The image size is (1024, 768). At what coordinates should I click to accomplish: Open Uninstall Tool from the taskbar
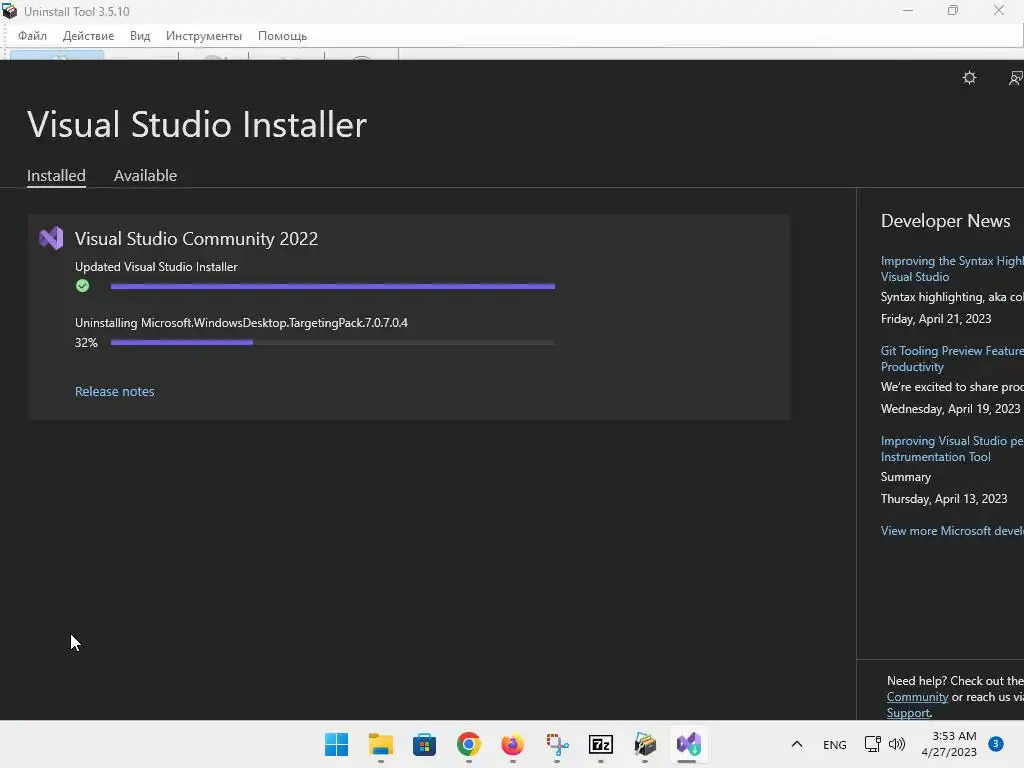pyautogui.click(x=645, y=744)
